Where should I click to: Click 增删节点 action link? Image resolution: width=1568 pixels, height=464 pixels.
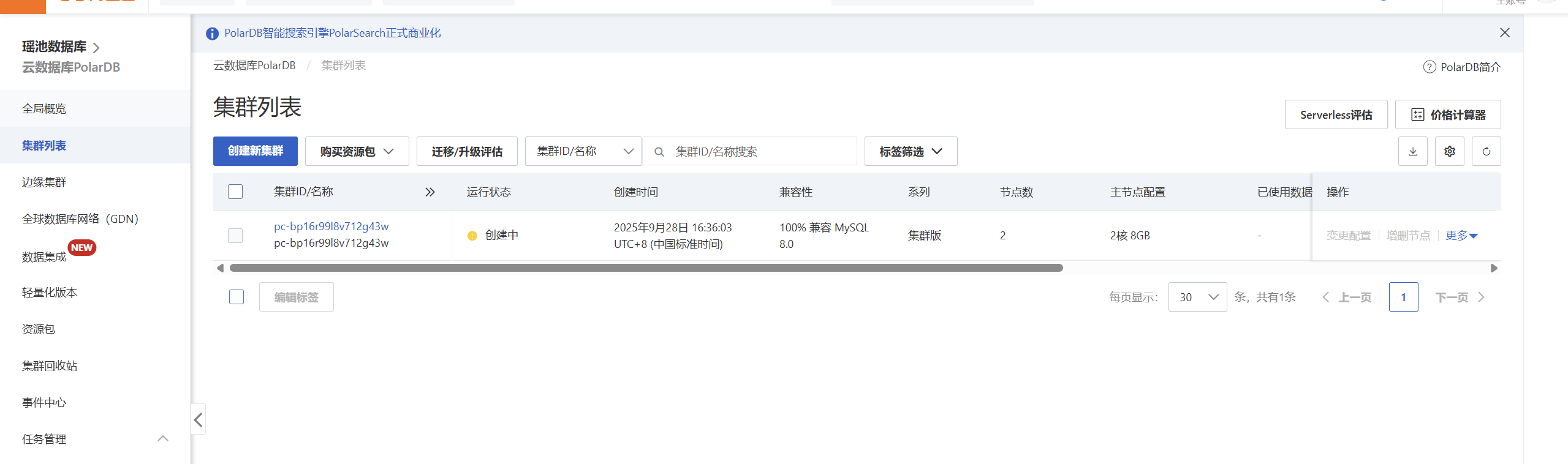click(1408, 236)
